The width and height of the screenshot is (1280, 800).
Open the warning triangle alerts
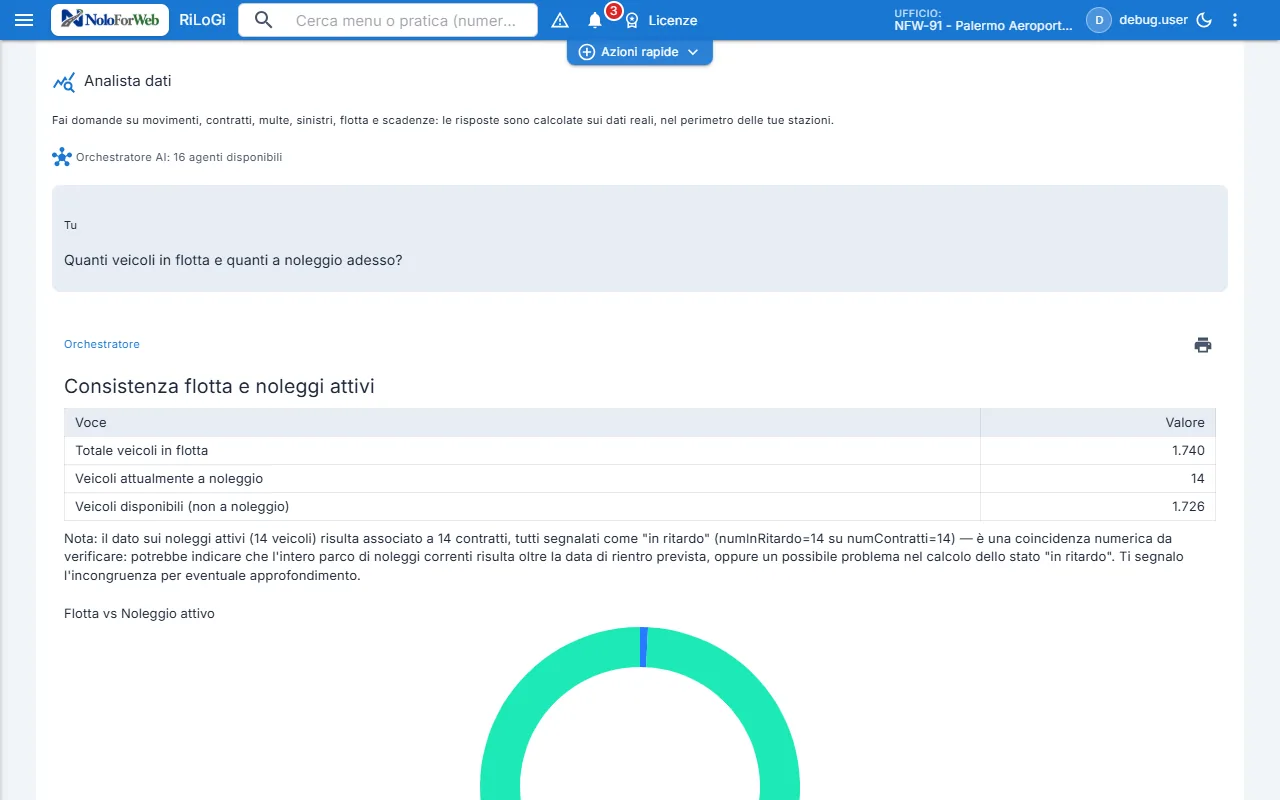tap(560, 20)
